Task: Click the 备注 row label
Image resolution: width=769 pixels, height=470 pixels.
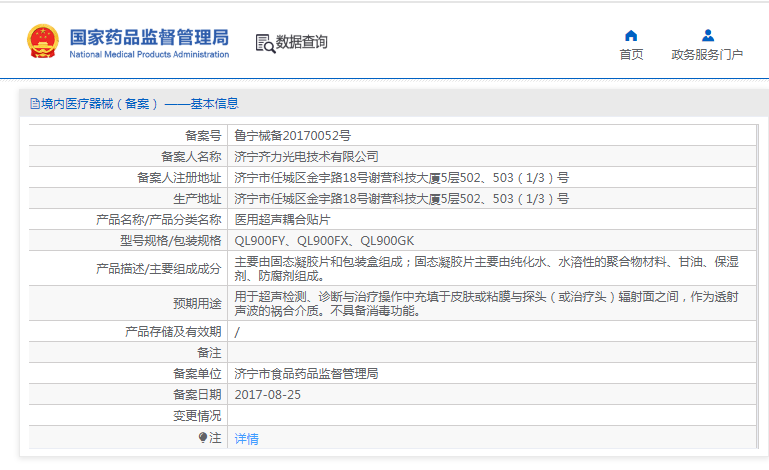Action: [209, 352]
